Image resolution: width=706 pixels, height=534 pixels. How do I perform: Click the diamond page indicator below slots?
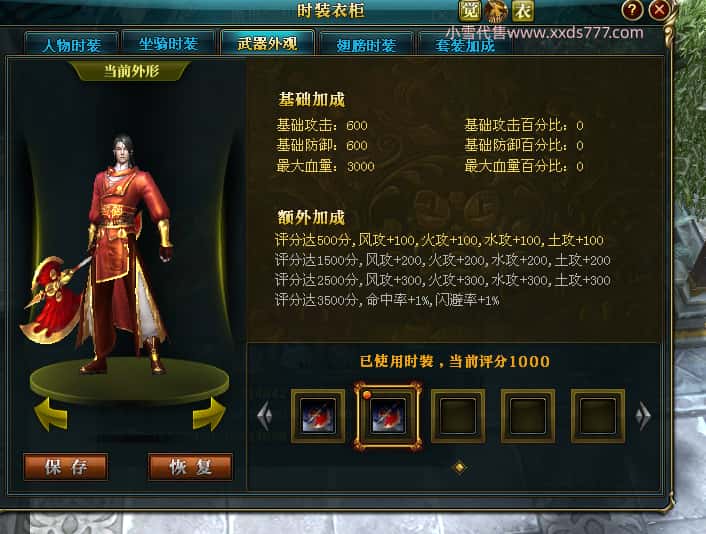point(459,467)
